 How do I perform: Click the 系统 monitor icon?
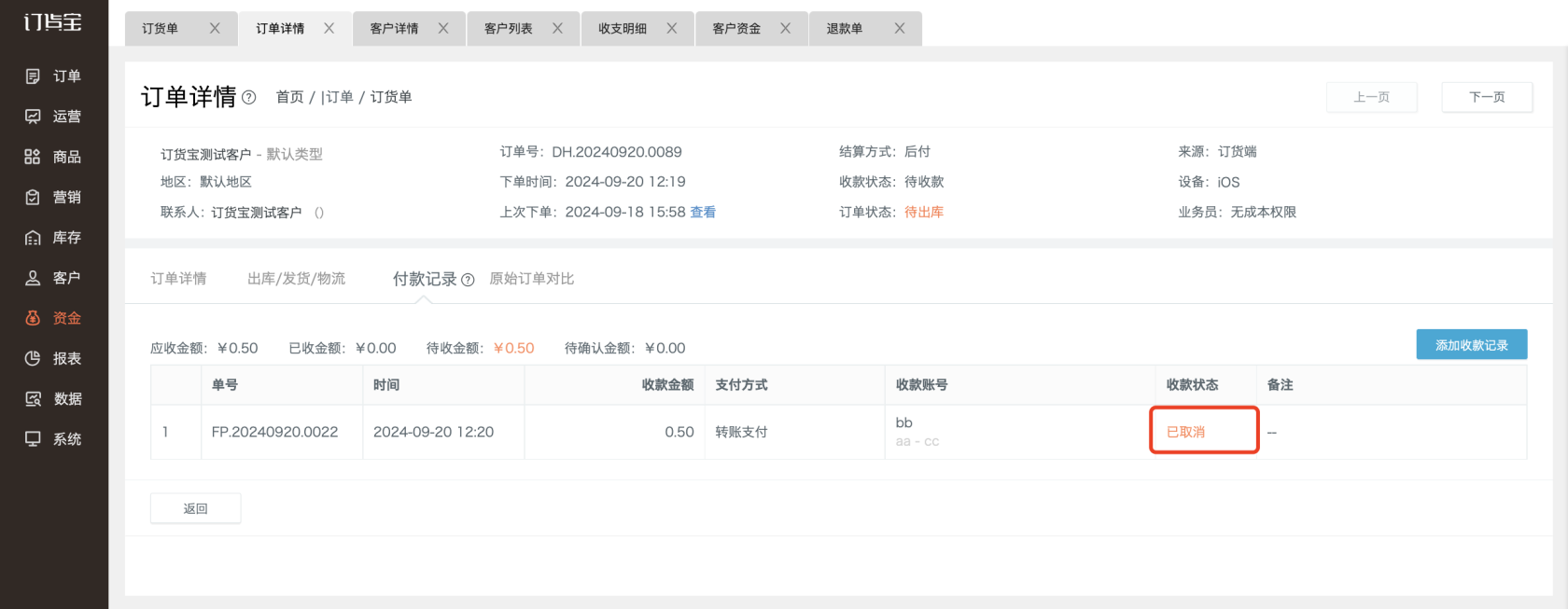(33, 439)
